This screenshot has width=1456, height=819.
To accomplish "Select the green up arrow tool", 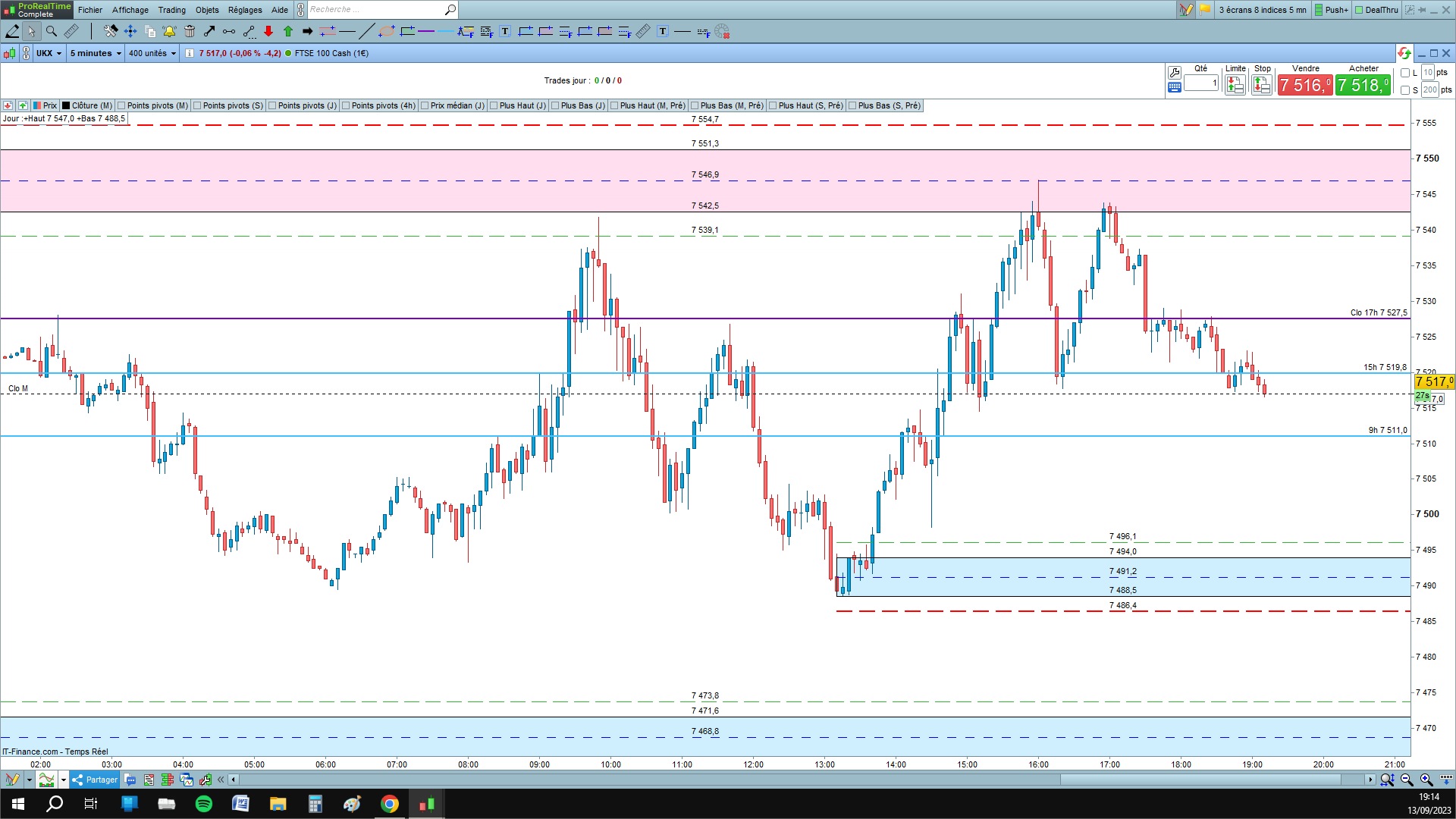I will pos(288,31).
